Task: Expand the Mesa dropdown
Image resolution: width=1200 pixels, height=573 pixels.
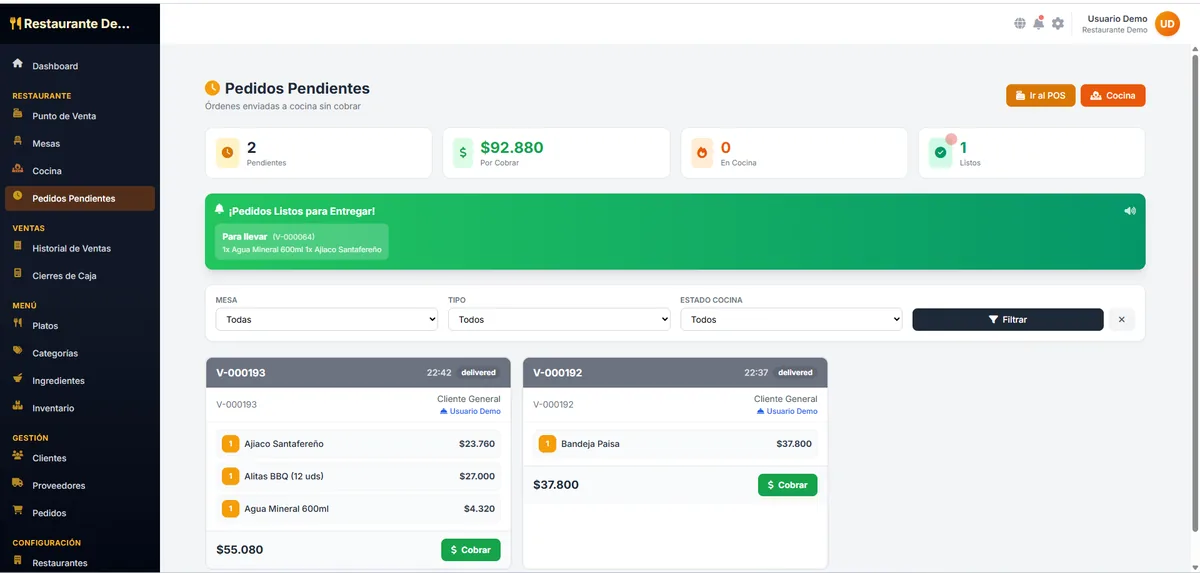Action: tap(327, 320)
